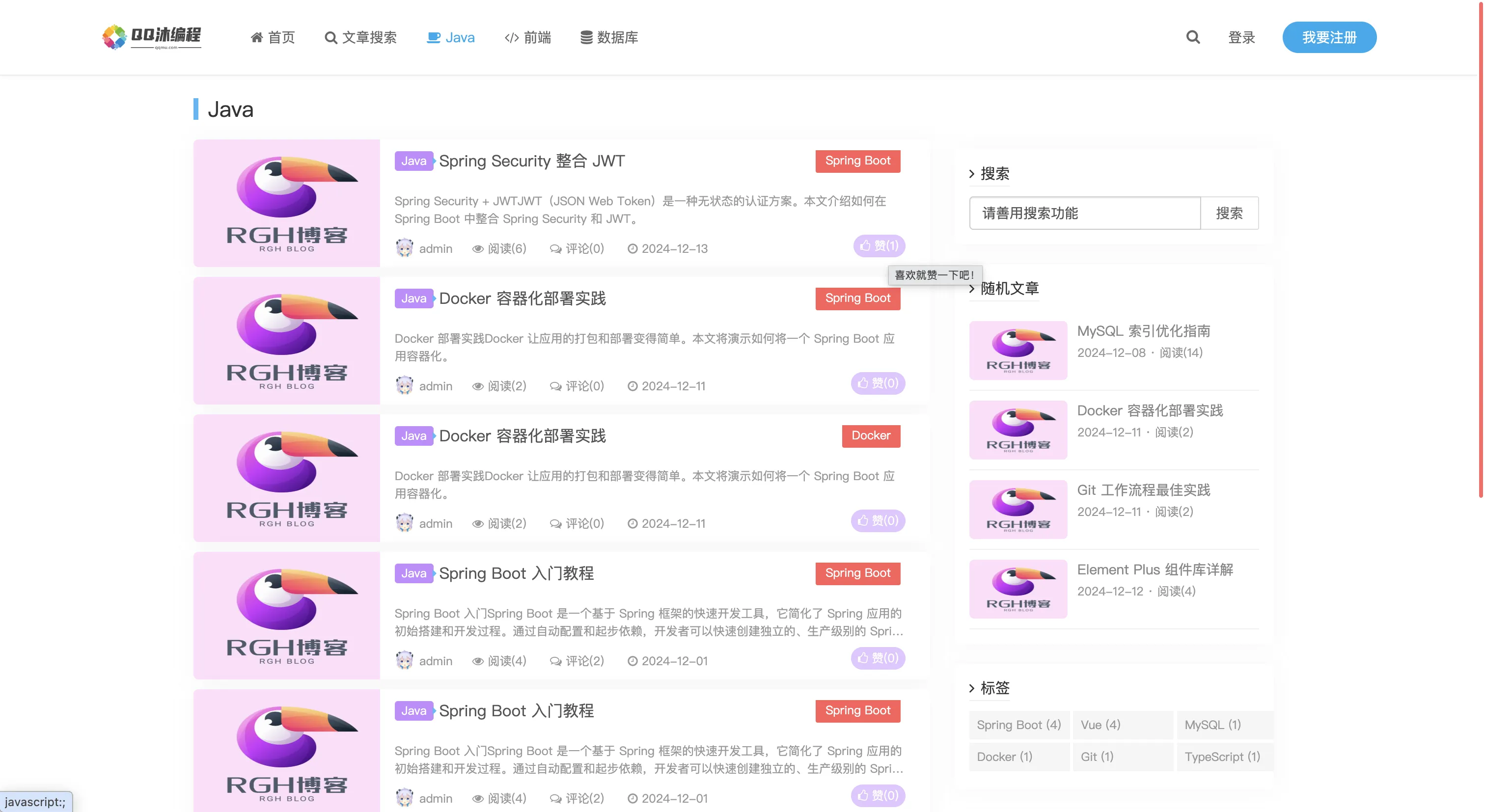Like the Docker post tagged Docker
The height and width of the screenshot is (812, 1485).
tap(878, 521)
